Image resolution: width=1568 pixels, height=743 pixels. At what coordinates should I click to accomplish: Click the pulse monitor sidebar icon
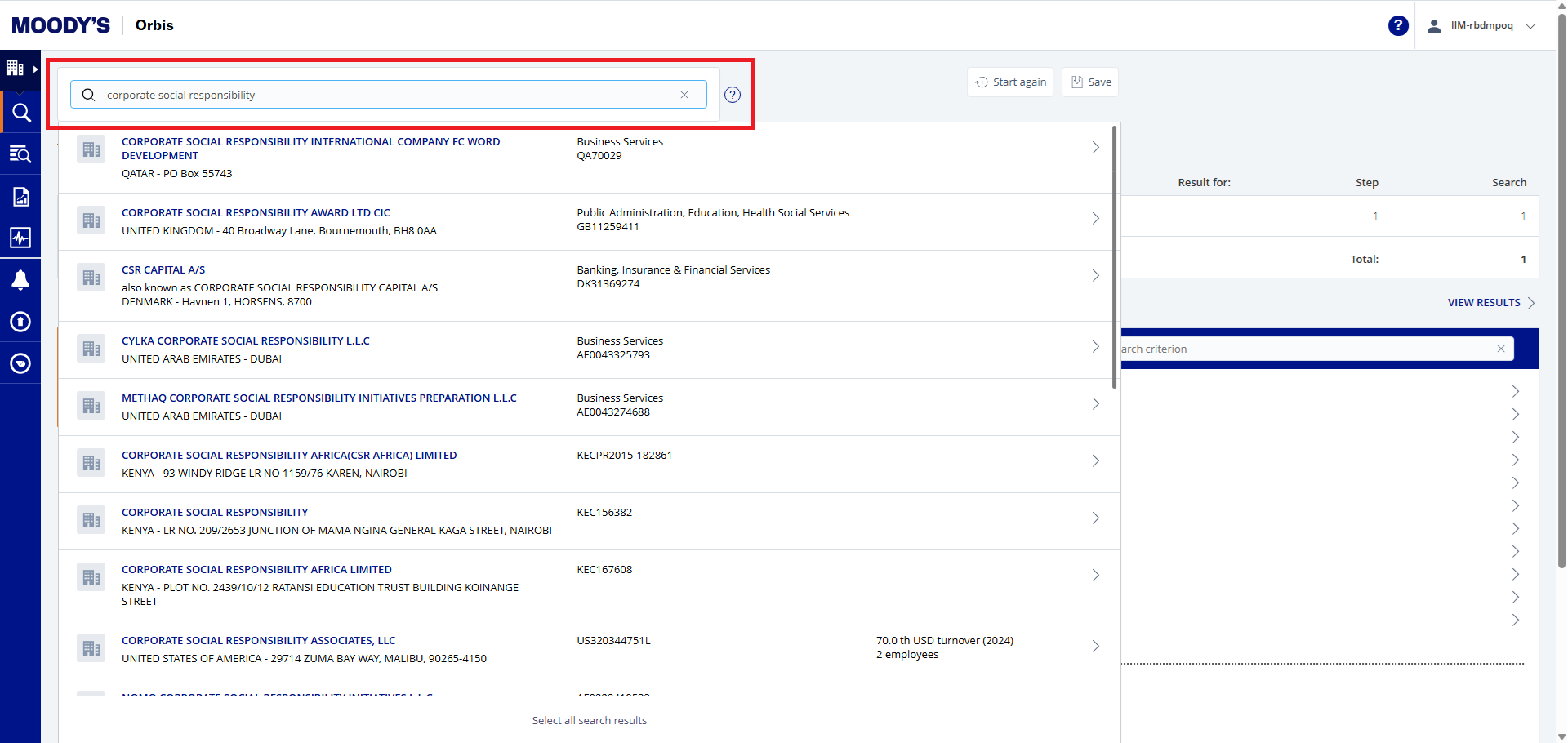pos(20,238)
